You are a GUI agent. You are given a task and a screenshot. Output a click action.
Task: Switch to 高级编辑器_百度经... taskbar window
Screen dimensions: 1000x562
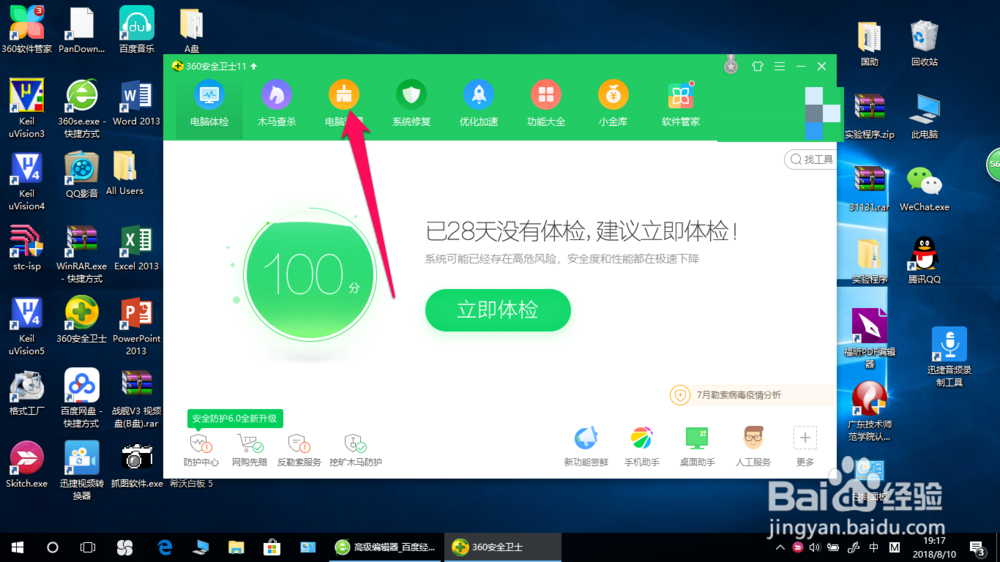(385, 547)
